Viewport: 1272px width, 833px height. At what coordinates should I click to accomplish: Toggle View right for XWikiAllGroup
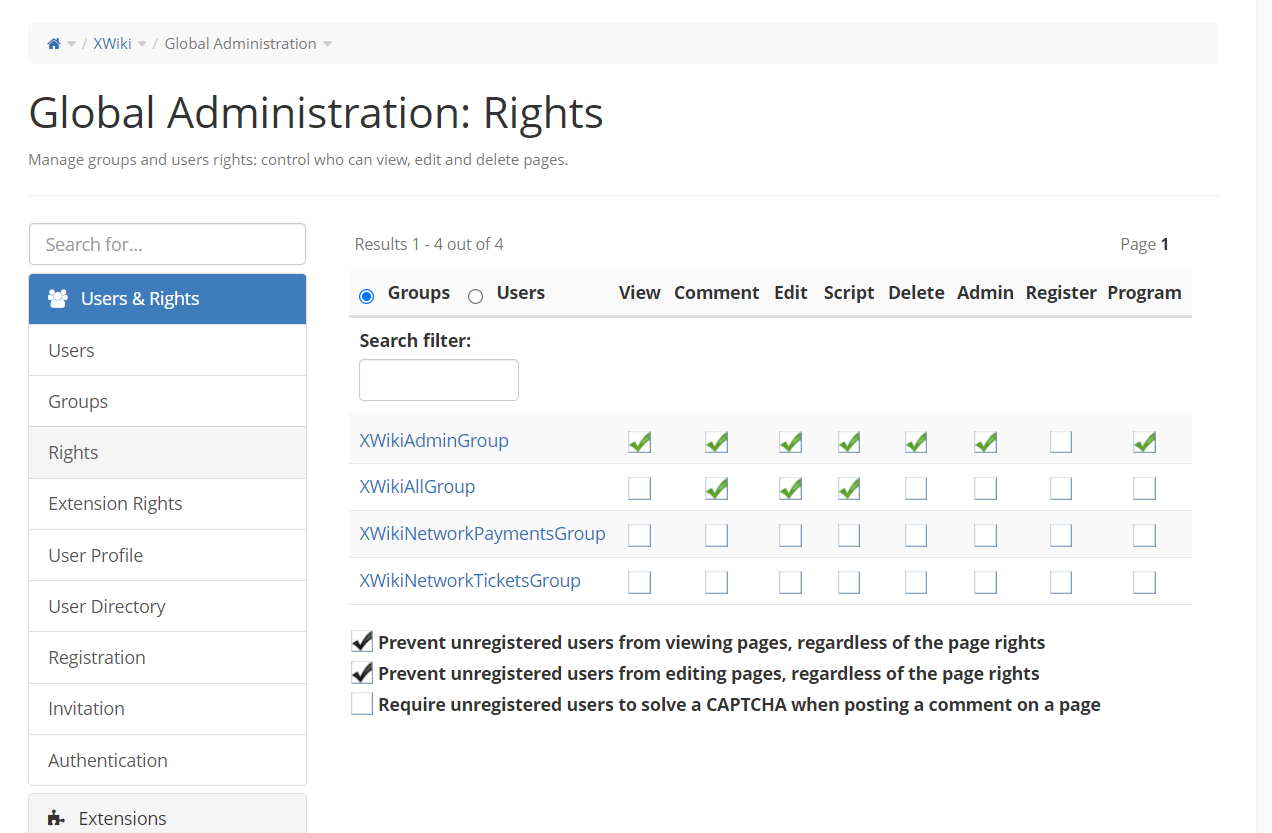[640, 488]
